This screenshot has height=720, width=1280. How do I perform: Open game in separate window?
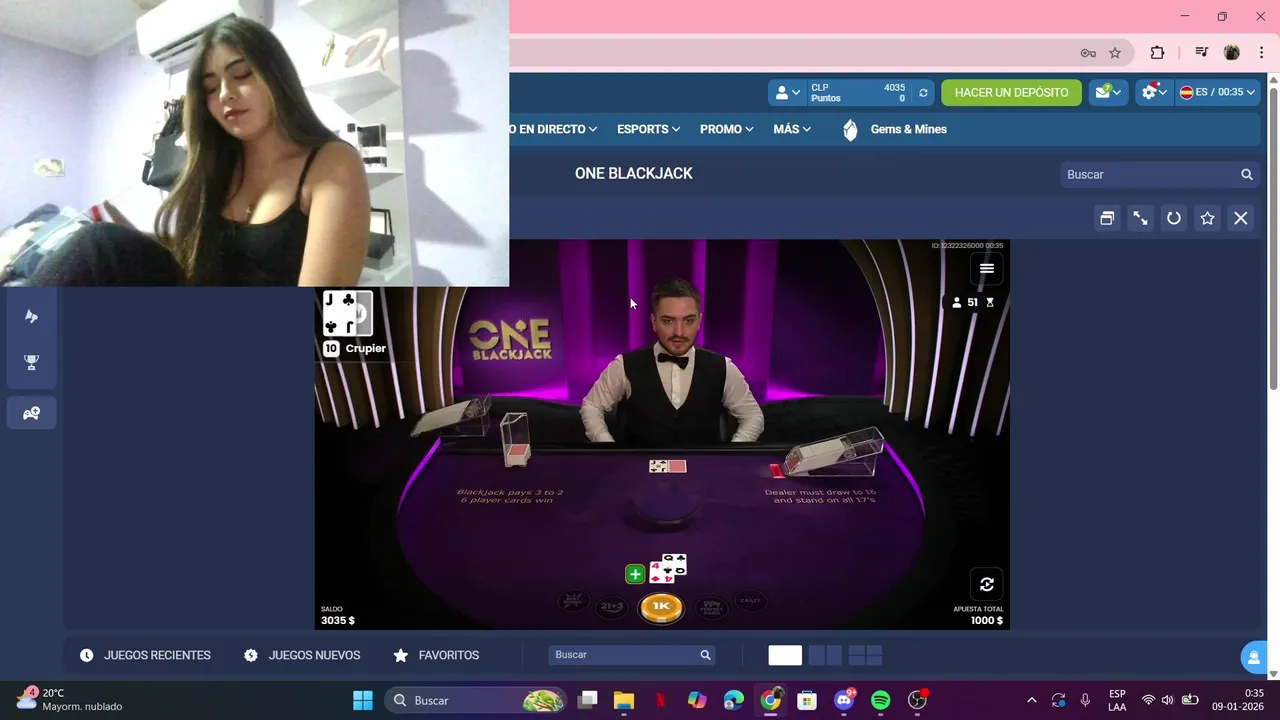pyautogui.click(x=1107, y=218)
